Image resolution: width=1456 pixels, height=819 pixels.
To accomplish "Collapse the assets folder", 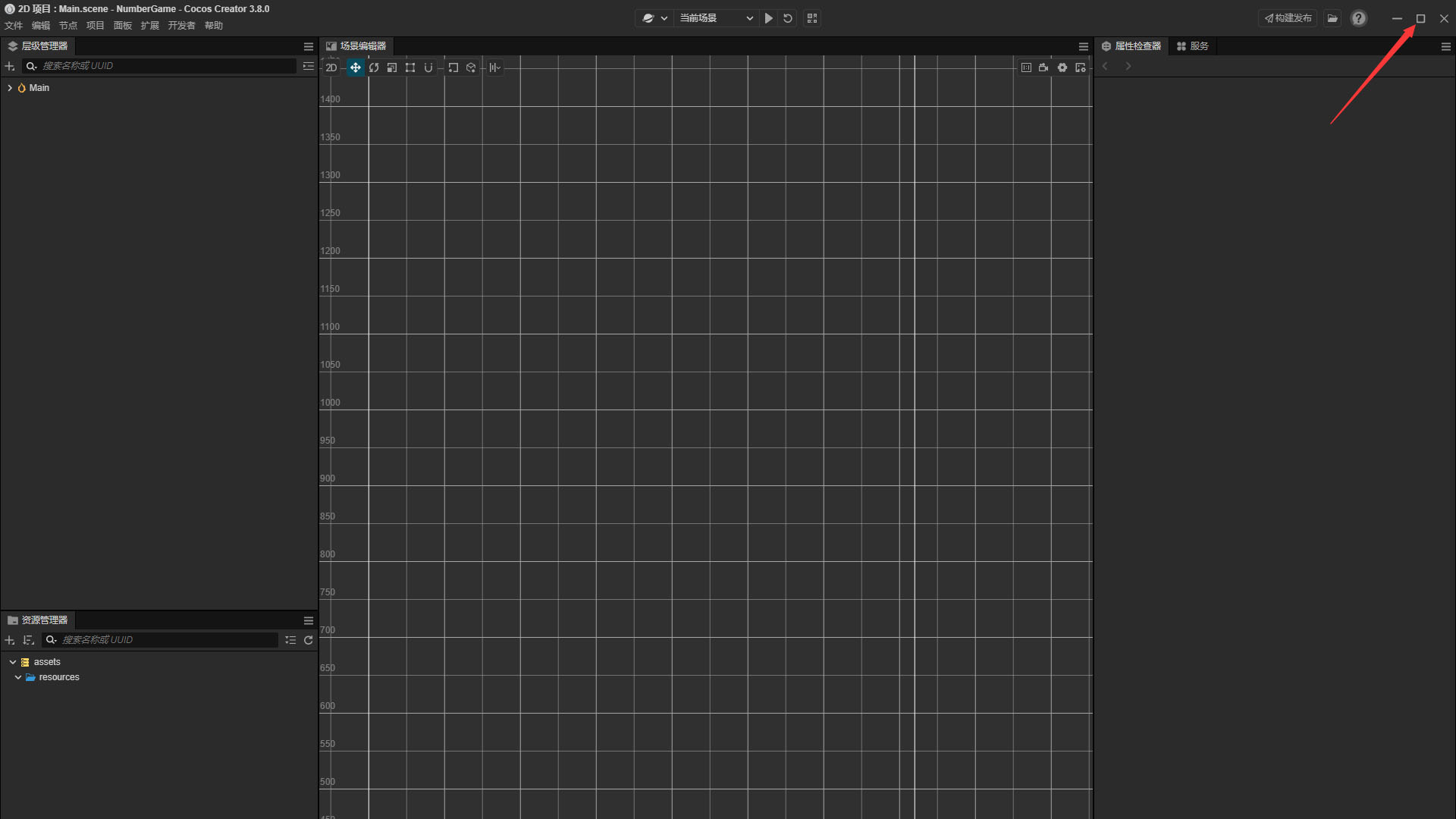I will coord(13,662).
